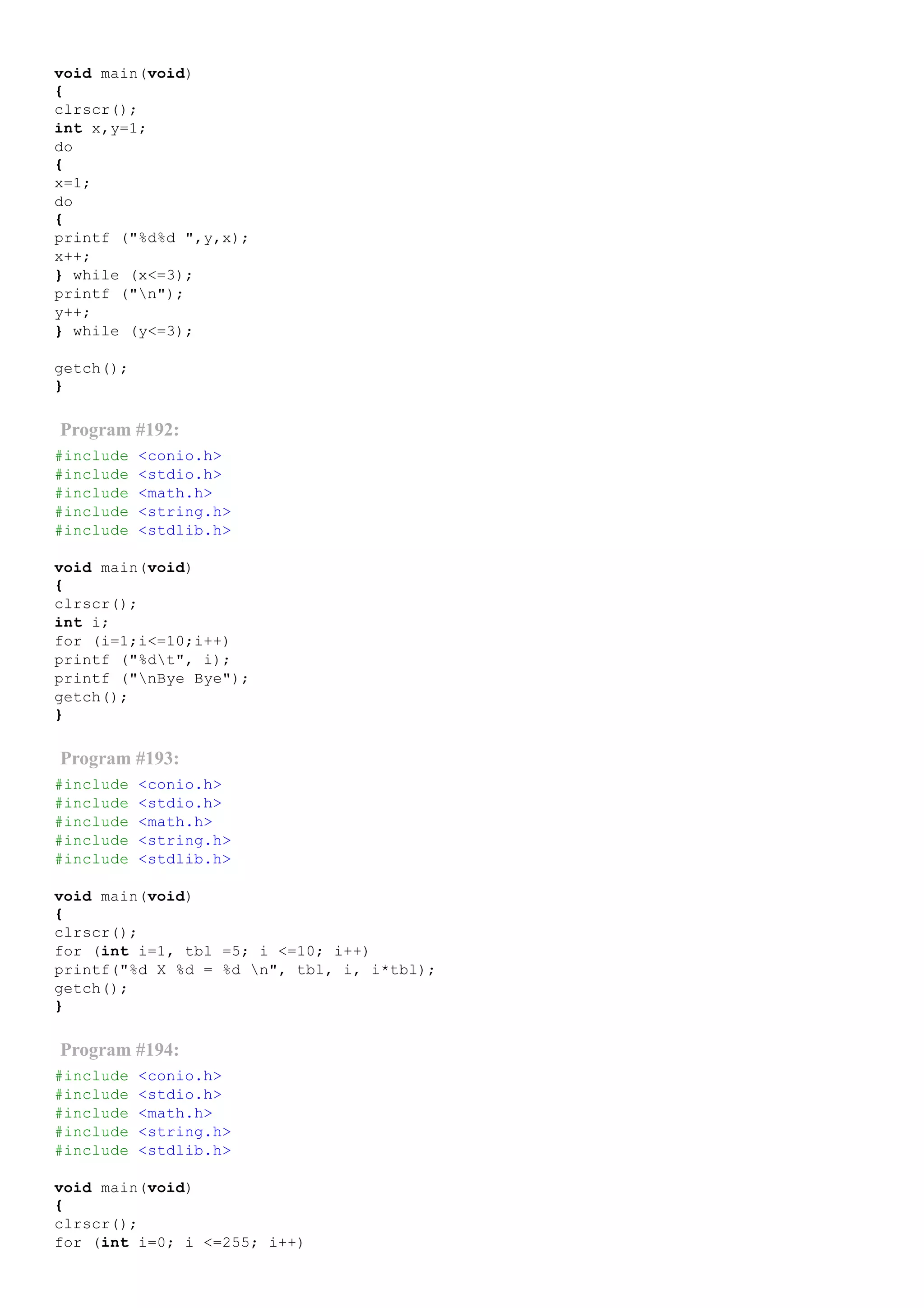Click '#include <stdio.h>' under Program #194
The height and width of the screenshot is (1308, 924).
(138, 1095)
